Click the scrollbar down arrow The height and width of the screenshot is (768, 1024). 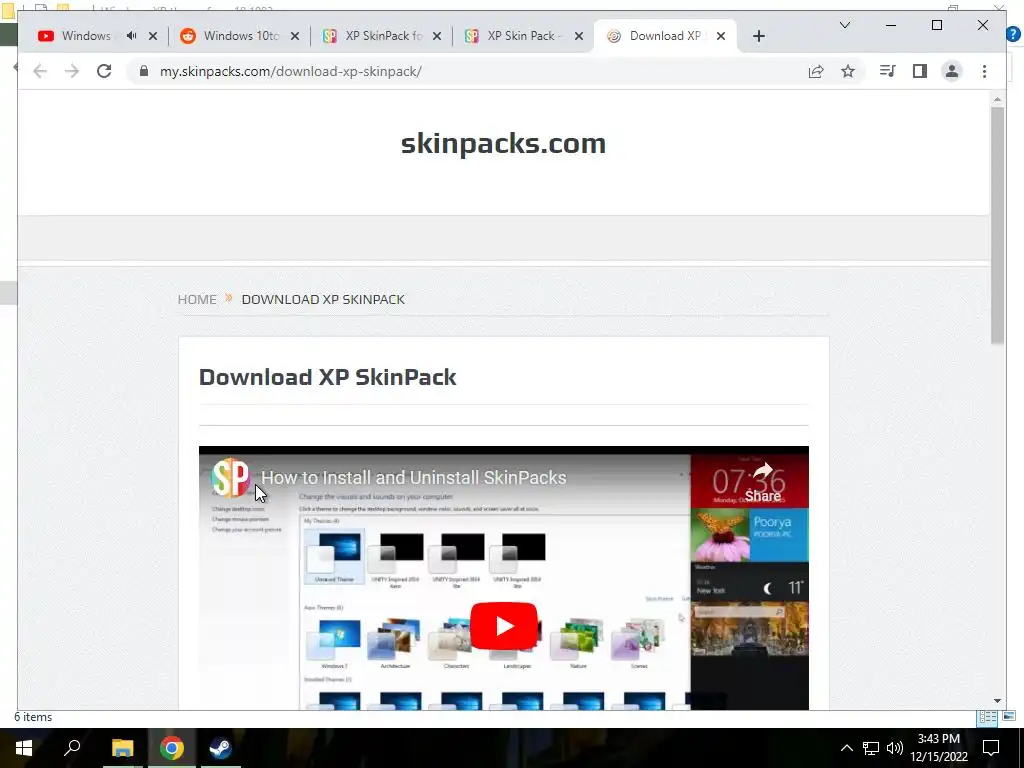[x=997, y=701]
